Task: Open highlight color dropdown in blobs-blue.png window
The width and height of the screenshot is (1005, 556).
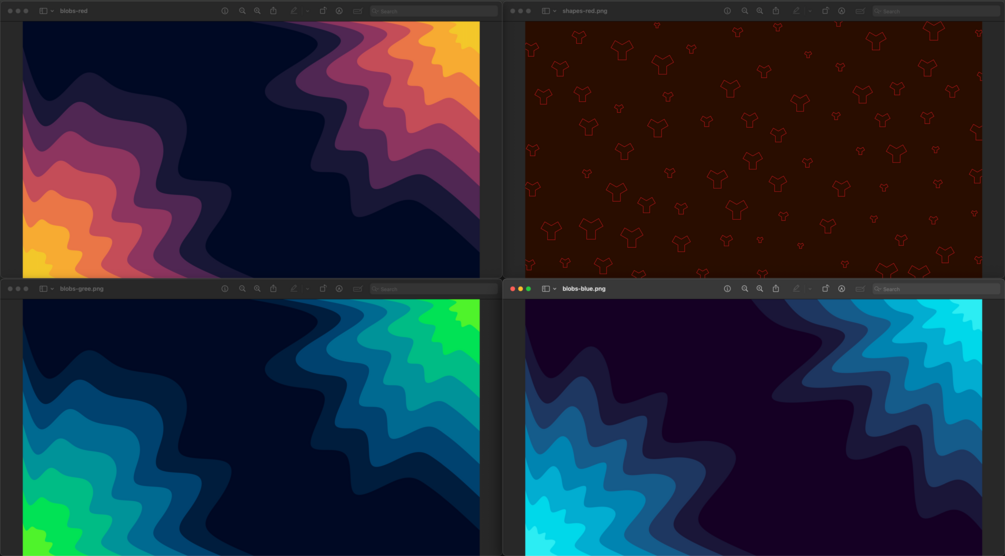Action: point(810,289)
